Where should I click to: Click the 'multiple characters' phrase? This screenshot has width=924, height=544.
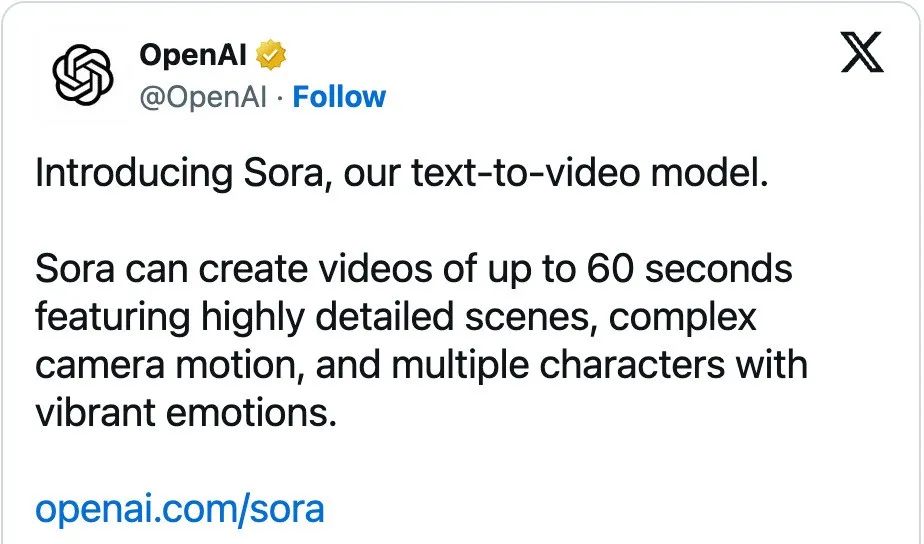558,365
